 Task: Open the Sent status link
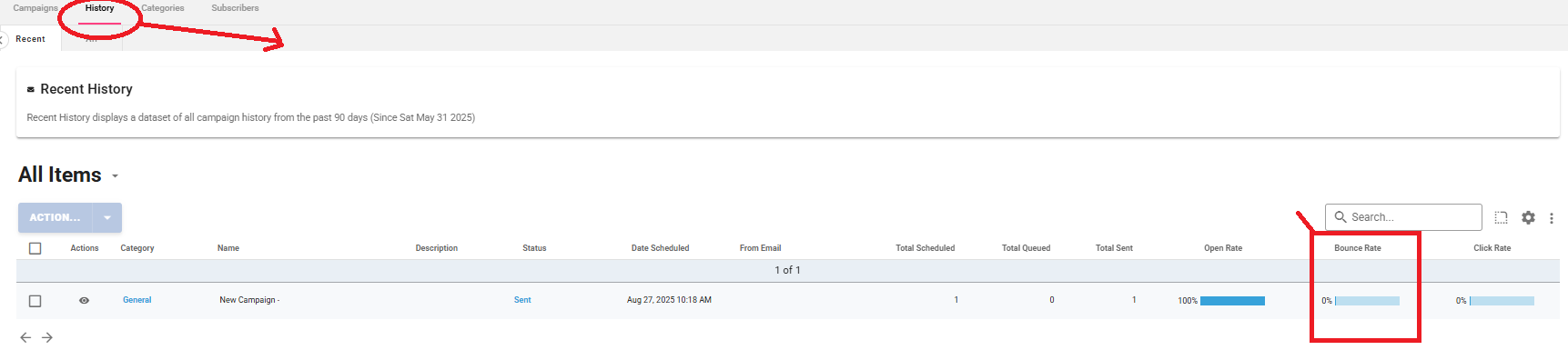522,300
